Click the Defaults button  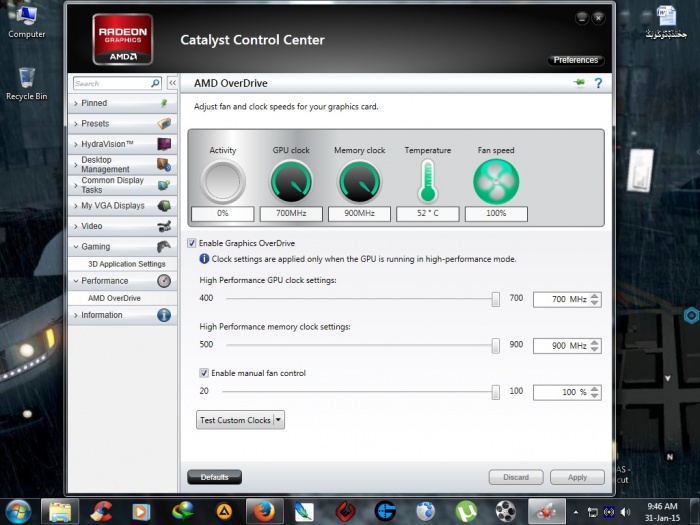coord(214,477)
